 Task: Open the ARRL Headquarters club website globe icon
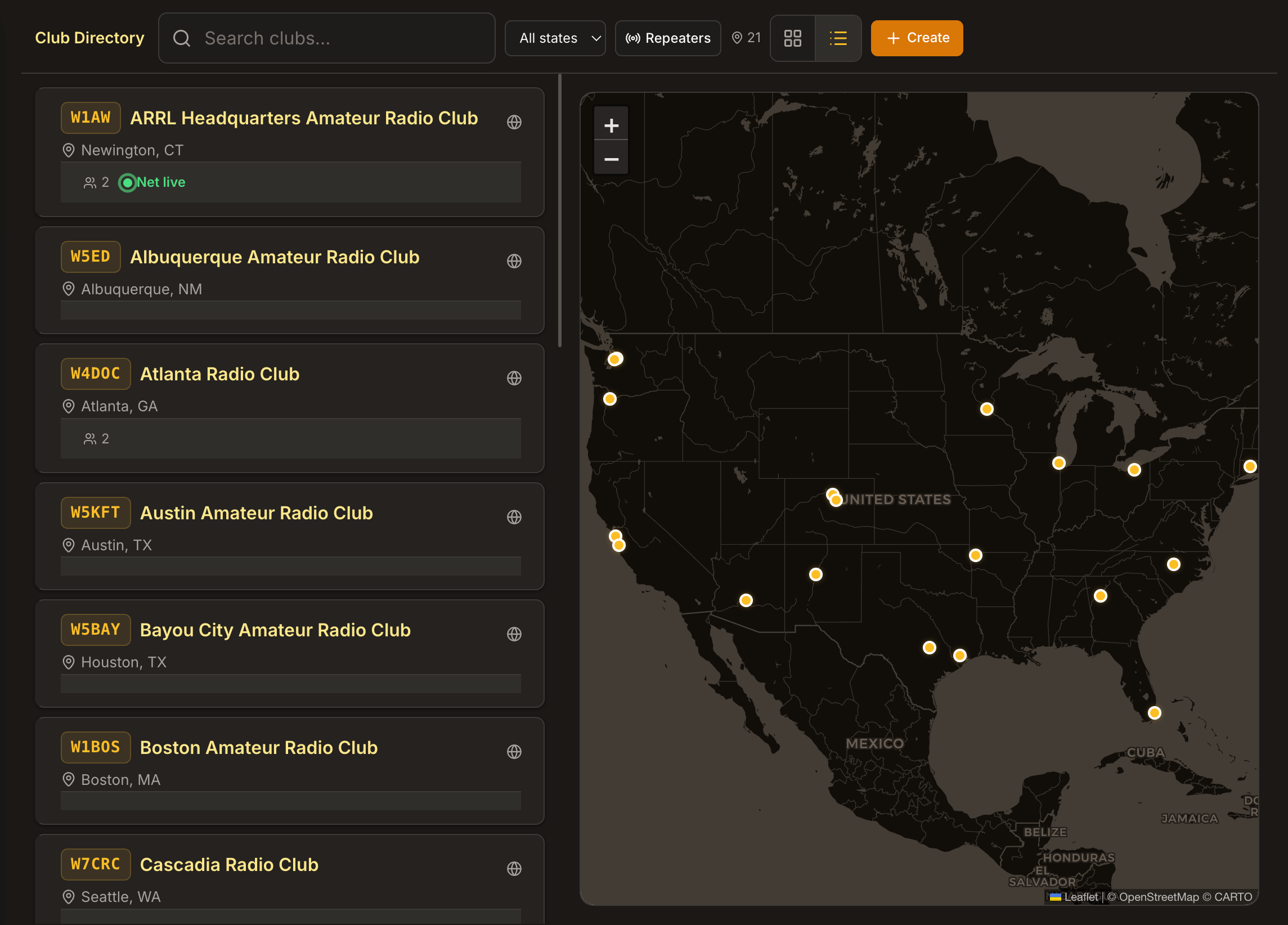514,122
